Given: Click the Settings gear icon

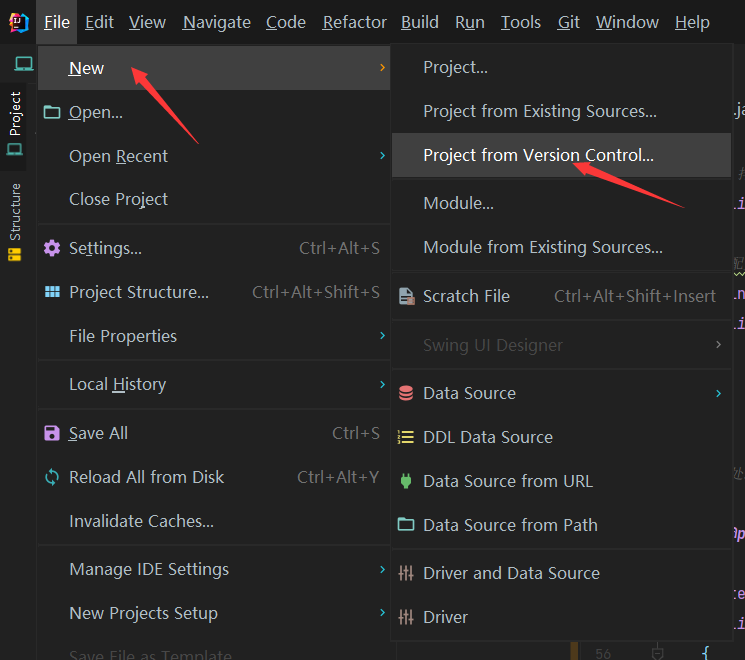Looking at the screenshot, I should click(x=52, y=248).
